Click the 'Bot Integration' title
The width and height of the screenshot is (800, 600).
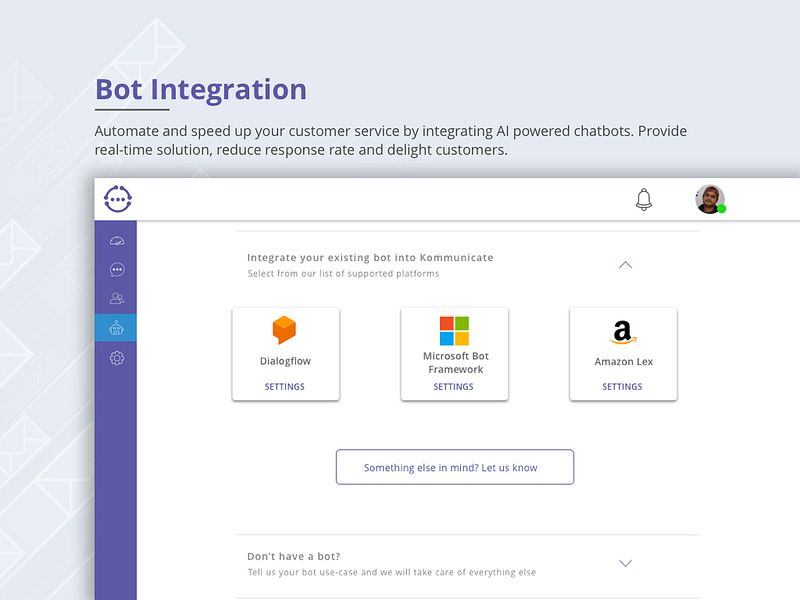click(x=201, y=89)
